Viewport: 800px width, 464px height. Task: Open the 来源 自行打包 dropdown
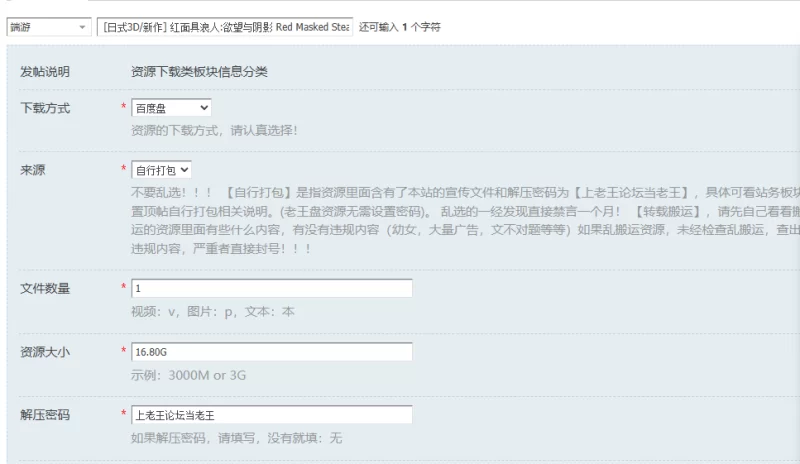click(x=161, y=170)
